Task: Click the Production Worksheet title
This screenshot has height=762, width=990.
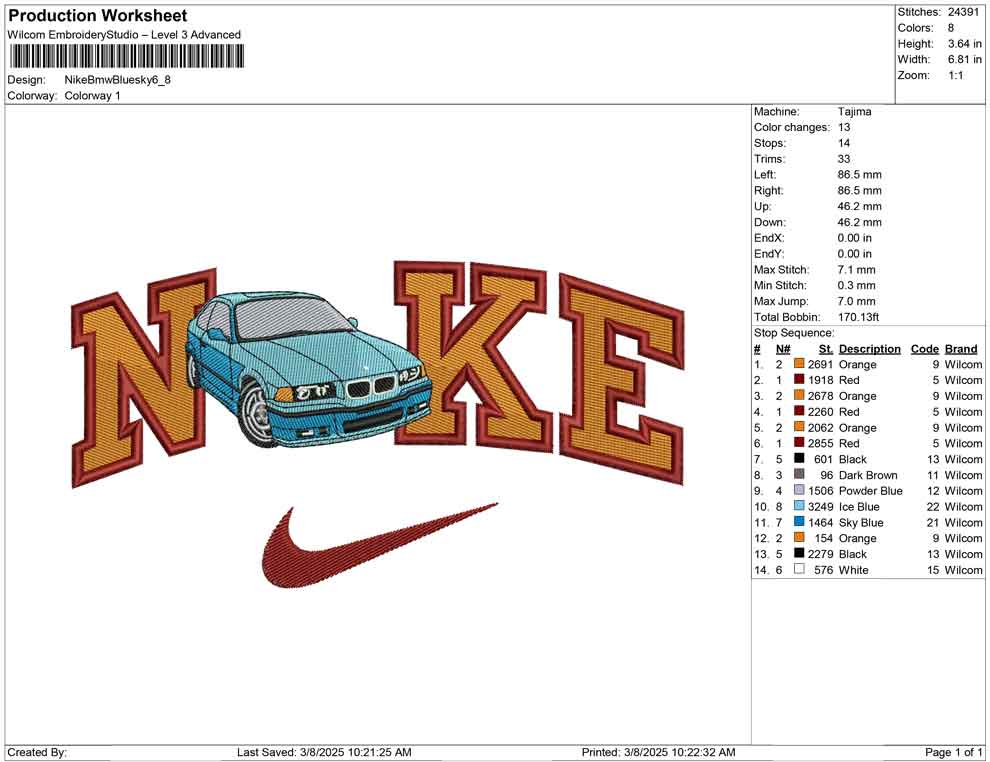Action: 98,16
